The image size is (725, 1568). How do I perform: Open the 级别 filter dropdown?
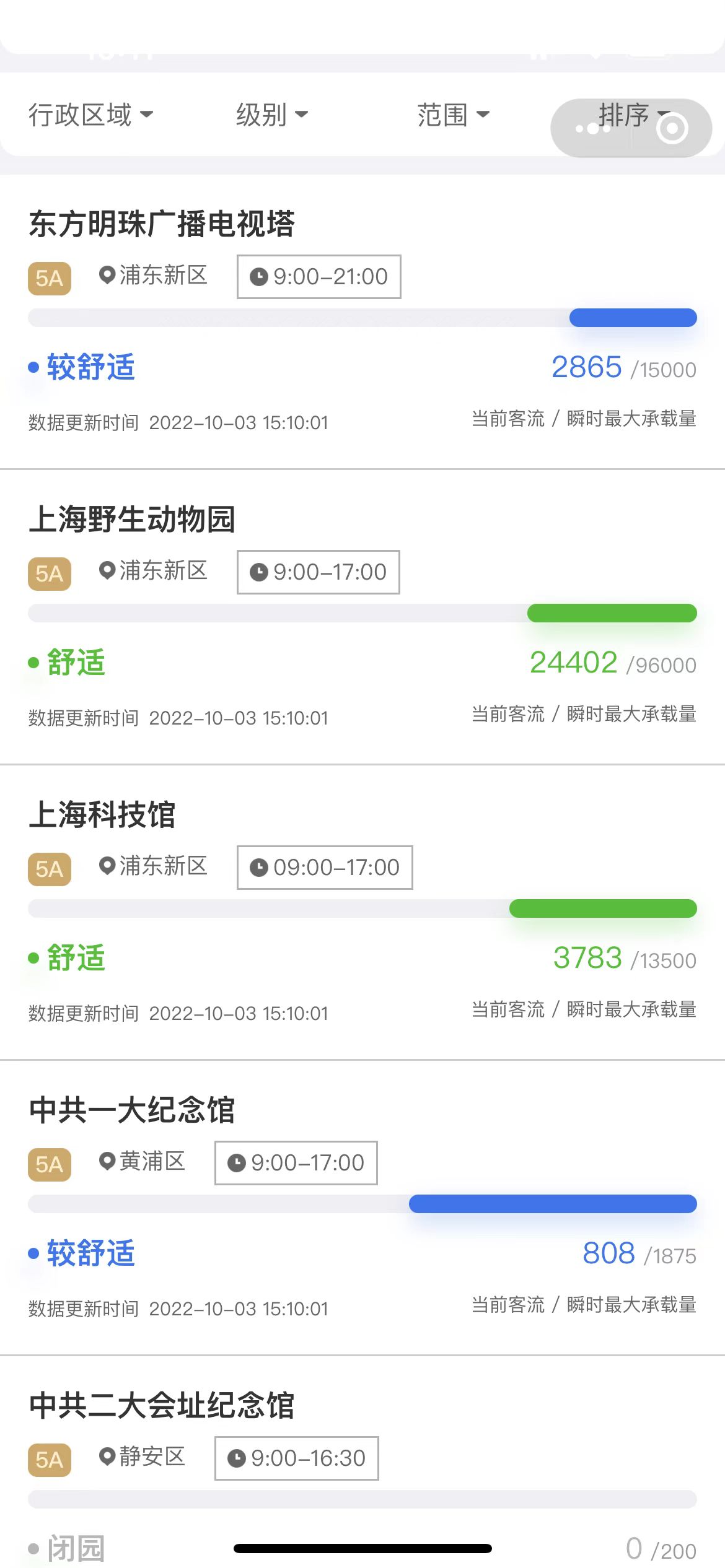tap(271, 115)
